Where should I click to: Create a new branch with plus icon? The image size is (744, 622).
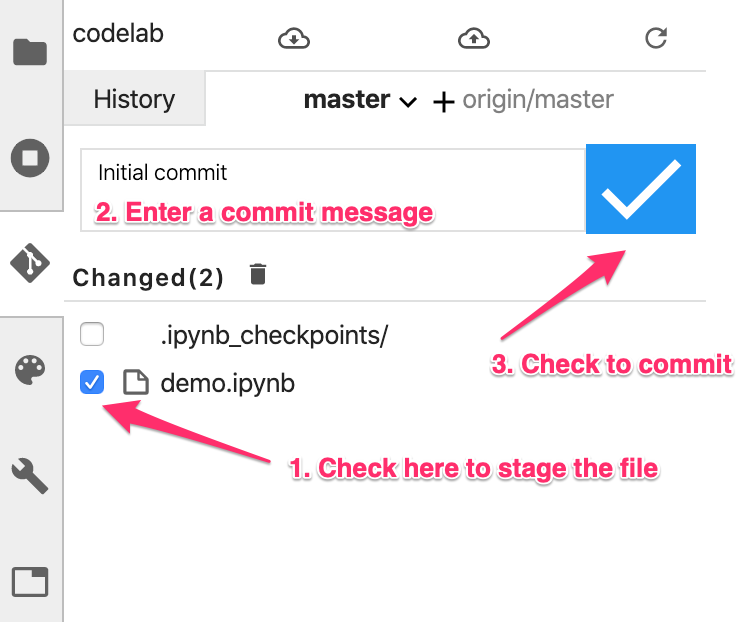pos(443,101)
